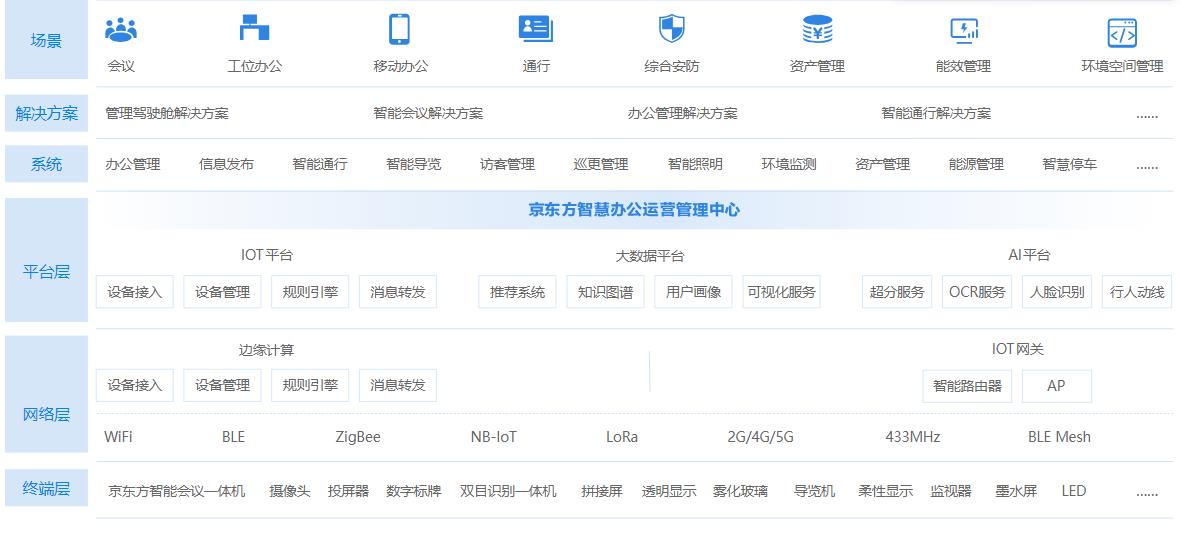Viewport: 1203px width, 535px height.
Task: Click the 通行 ID card icon
Action: (x=536, y=29)
